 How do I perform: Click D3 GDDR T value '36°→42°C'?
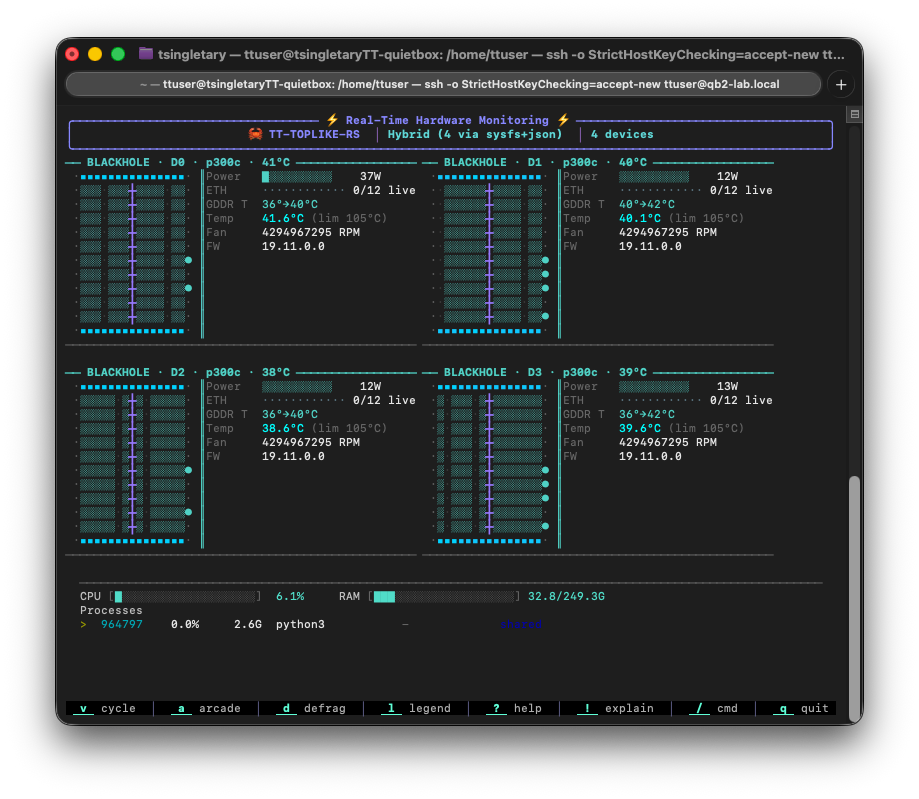pyautogui.click(x=647, y=414)
